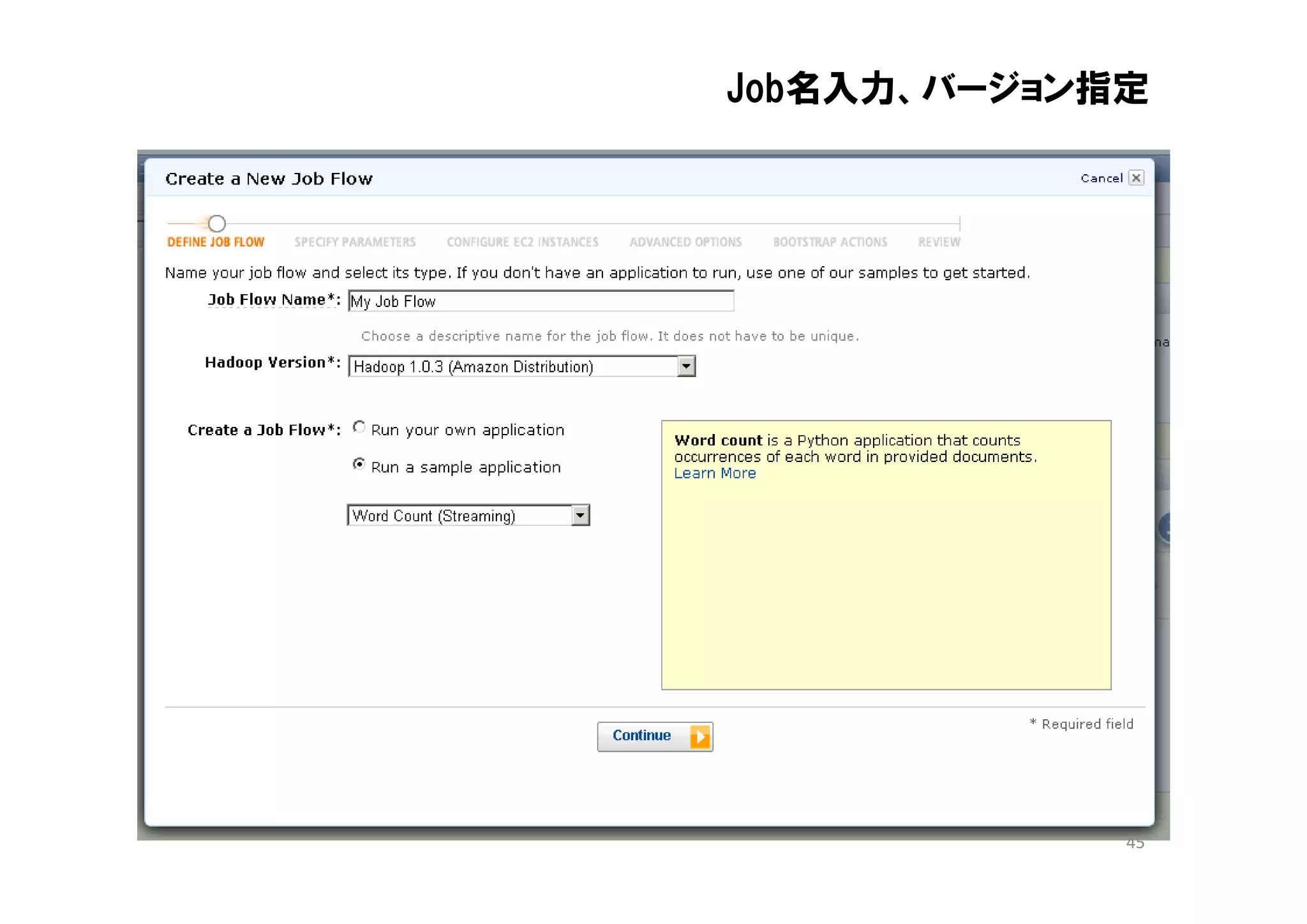This screenshot has width=1307, height=924.
Task: Go to Specify Parameters step
Action: point(355,242)
